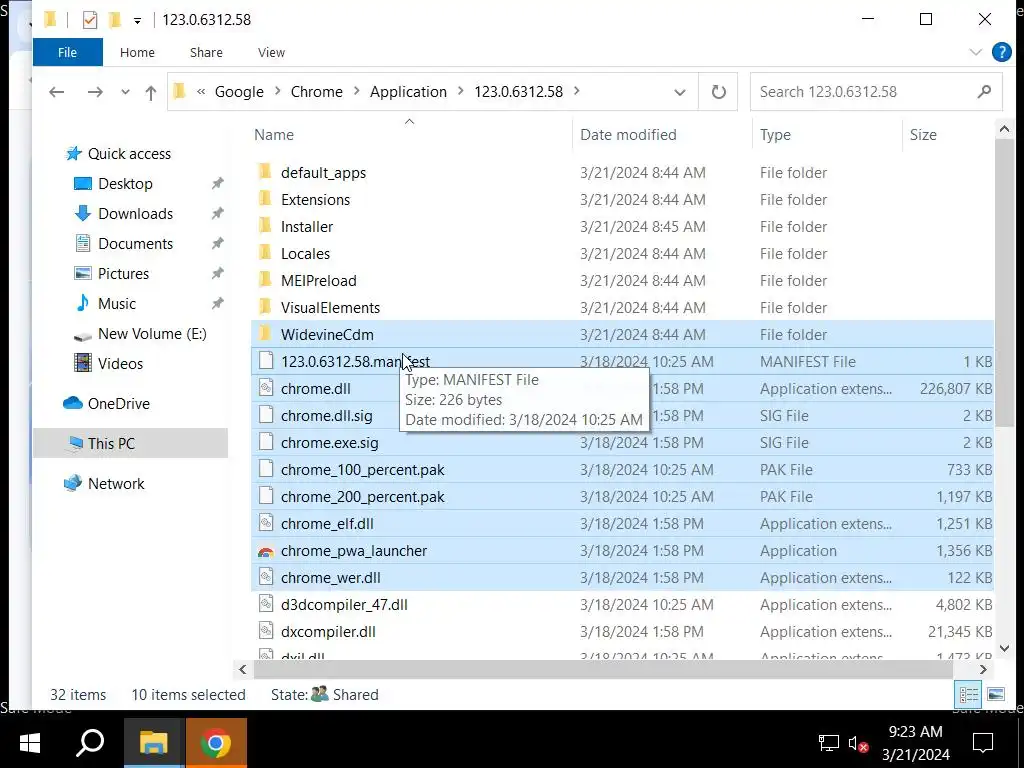The image size is (1024, 768).
Task: Select chrome_100_percent.pak file
Action: click(362, 470)
